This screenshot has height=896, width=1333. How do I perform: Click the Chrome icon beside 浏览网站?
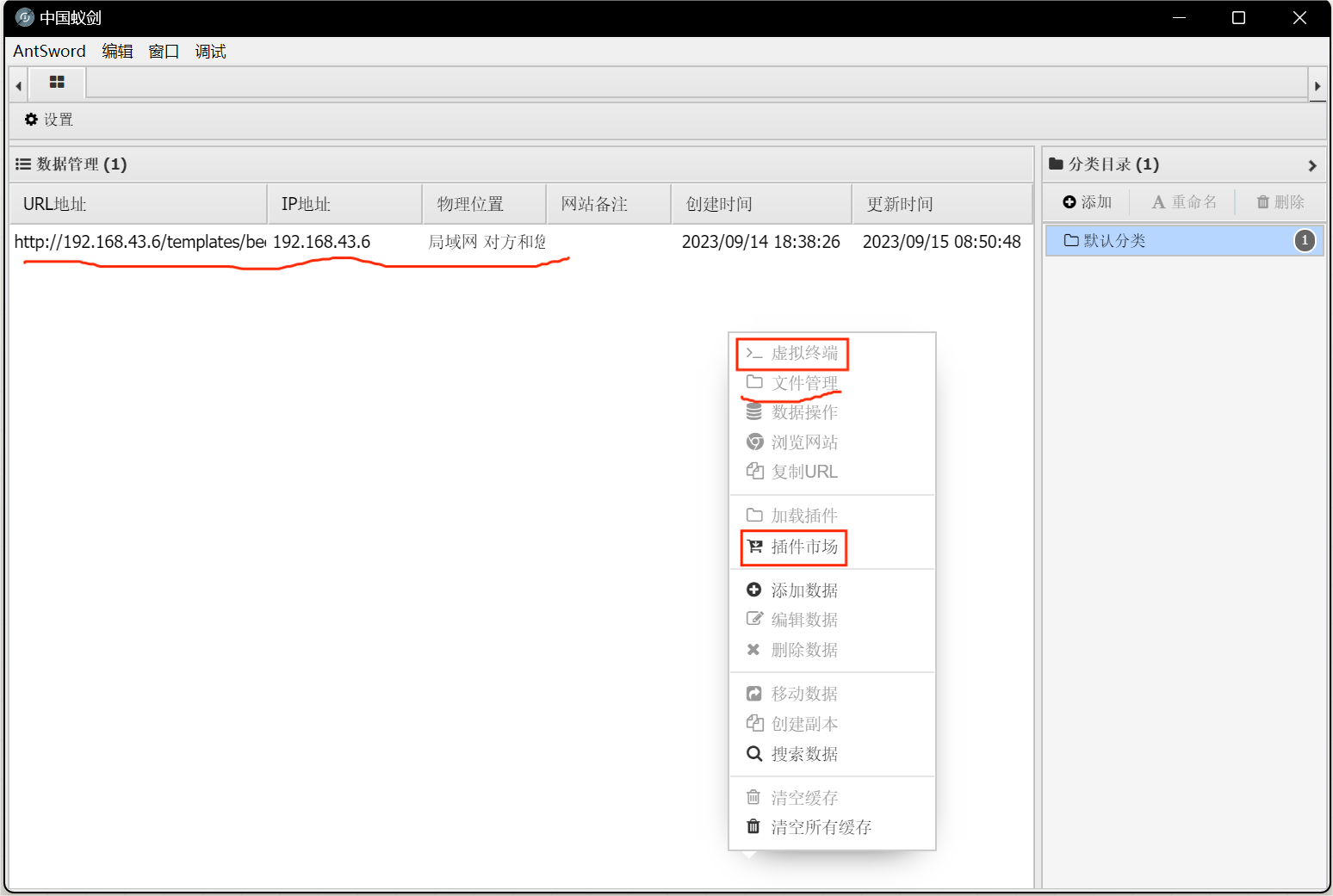[x=754, y=442]
